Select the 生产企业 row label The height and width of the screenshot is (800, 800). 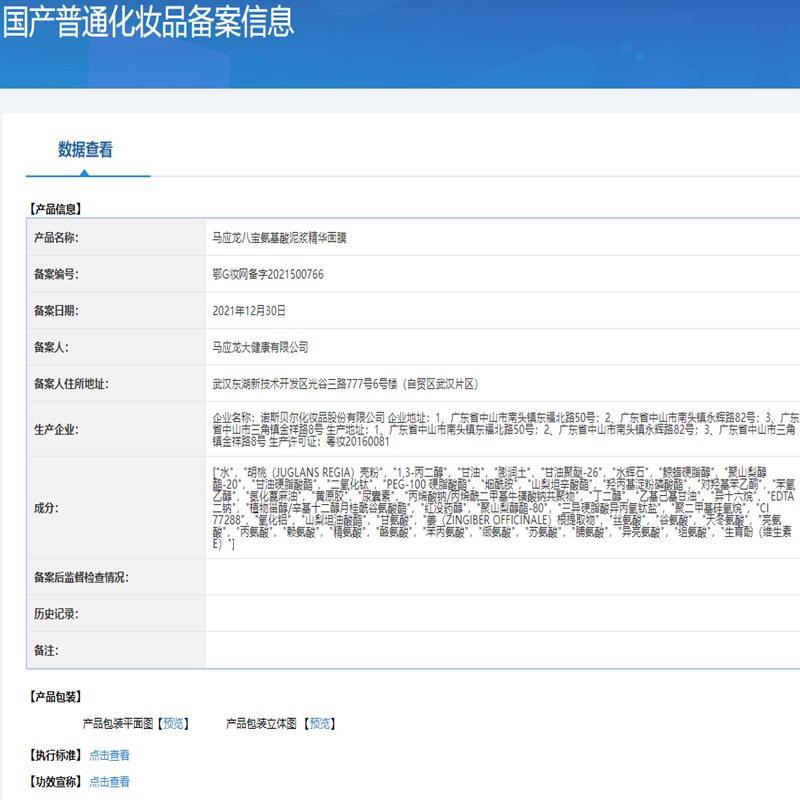56,430
